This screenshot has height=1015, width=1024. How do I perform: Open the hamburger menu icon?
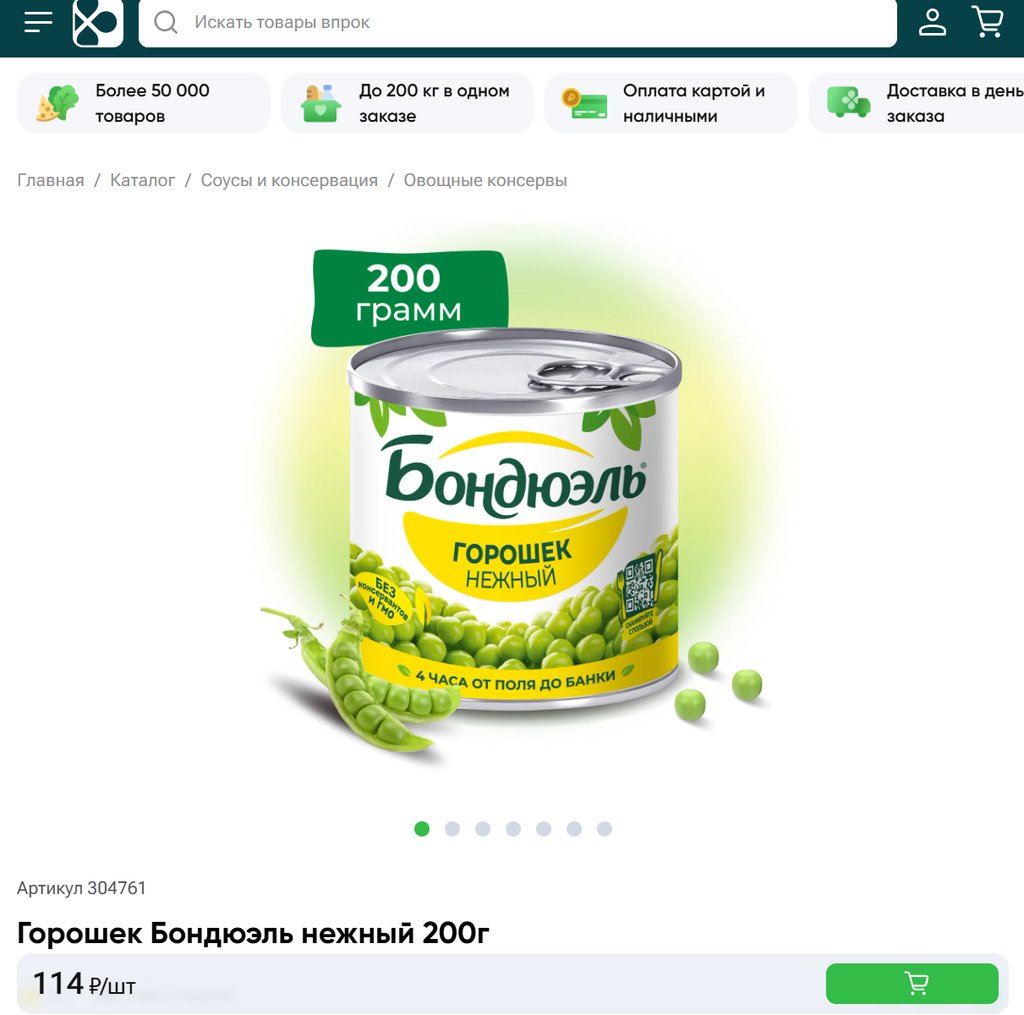[38, 22]
